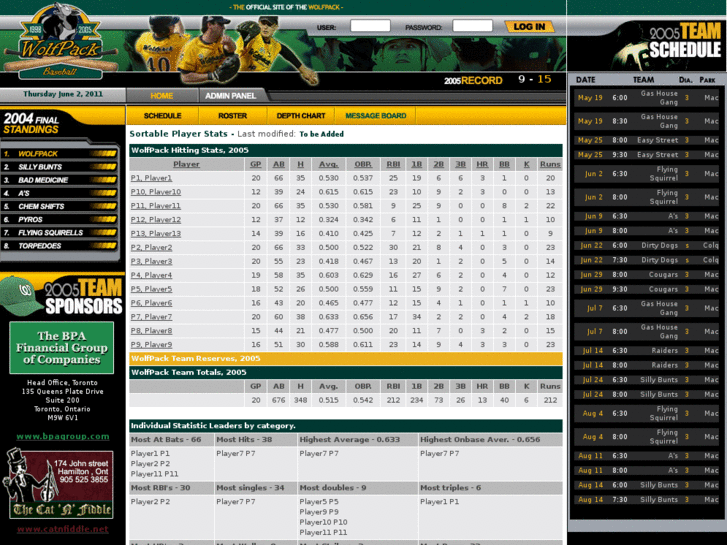The image size is (727, 545).
Task: Sort hitting stats by H column
Action: (x=300, y=164)
